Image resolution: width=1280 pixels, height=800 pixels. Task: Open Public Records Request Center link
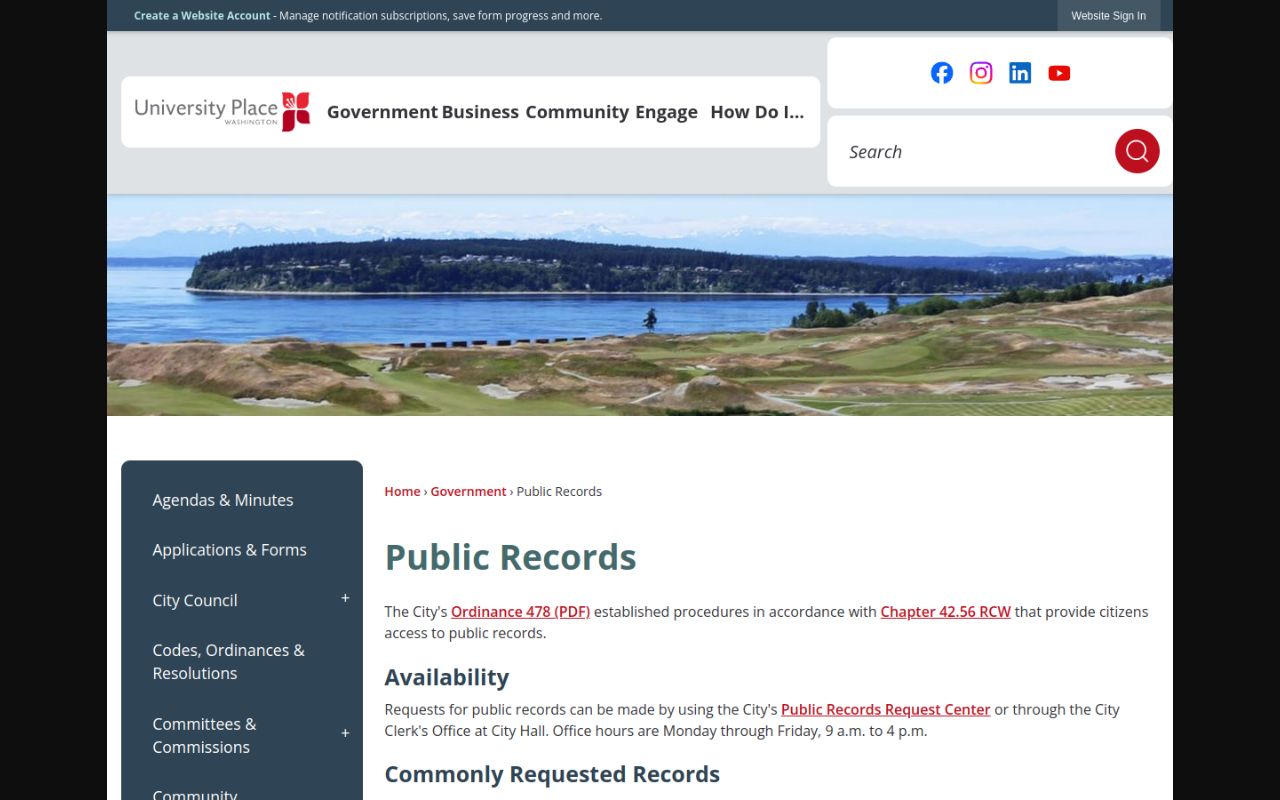point(885,709)
